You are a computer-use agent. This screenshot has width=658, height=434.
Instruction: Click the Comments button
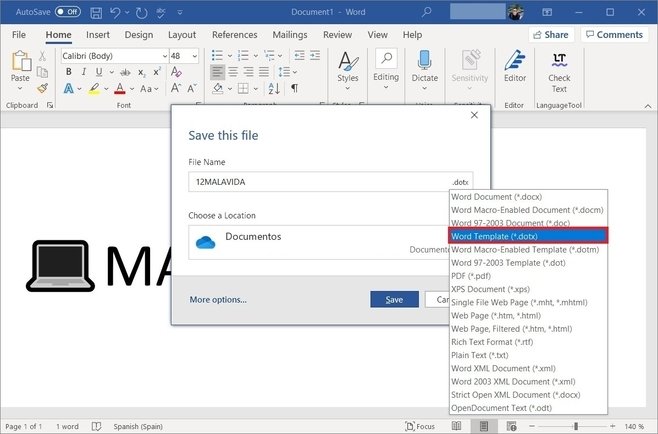(614, 35)
